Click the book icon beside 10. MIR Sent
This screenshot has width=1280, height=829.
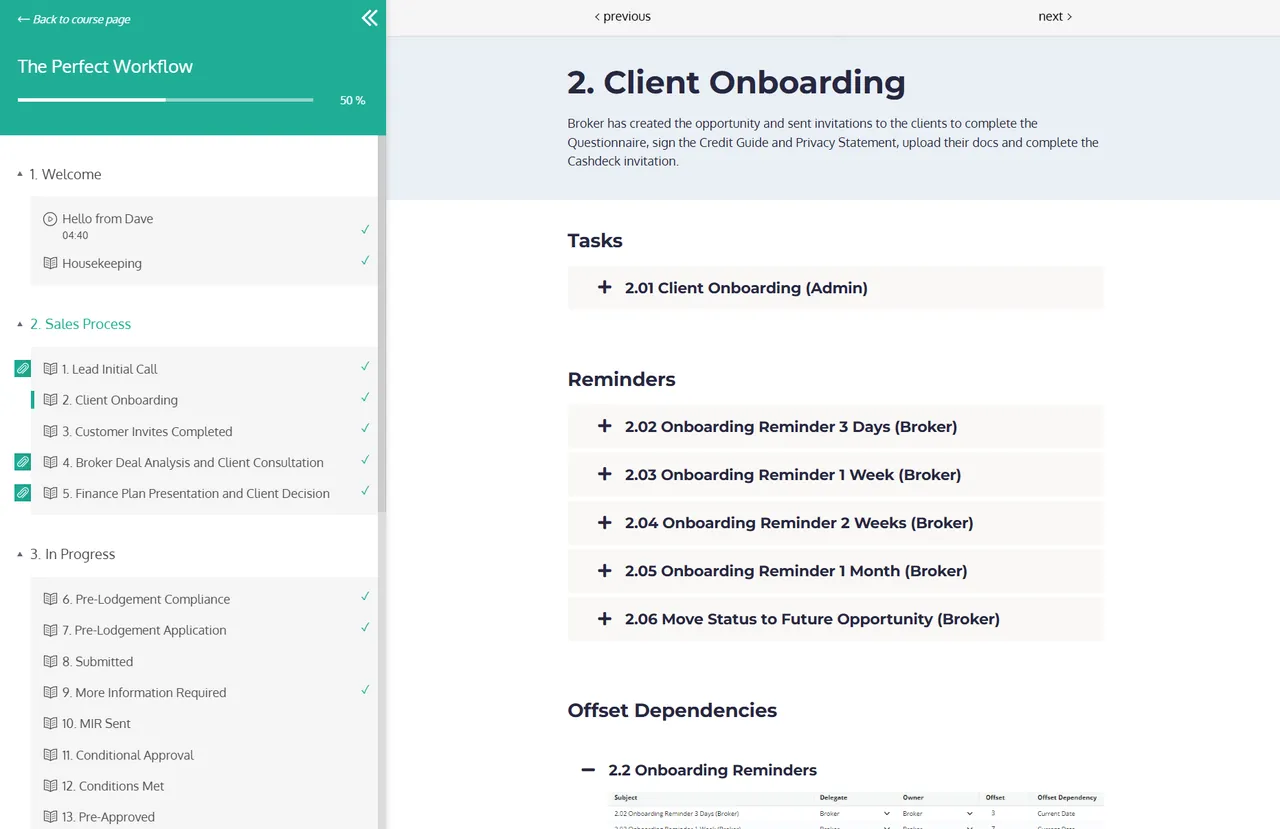[x=50, y=723]
